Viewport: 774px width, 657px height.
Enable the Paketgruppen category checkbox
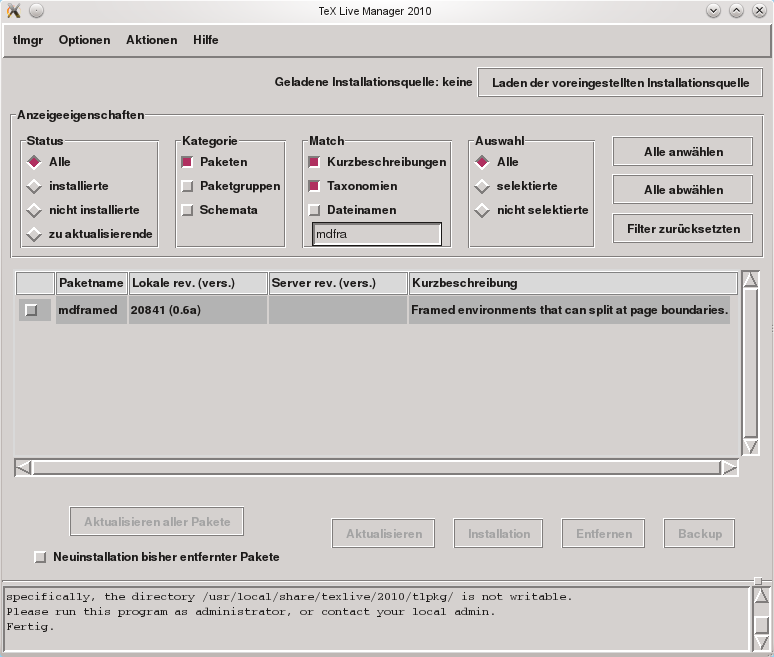point(187,186)
